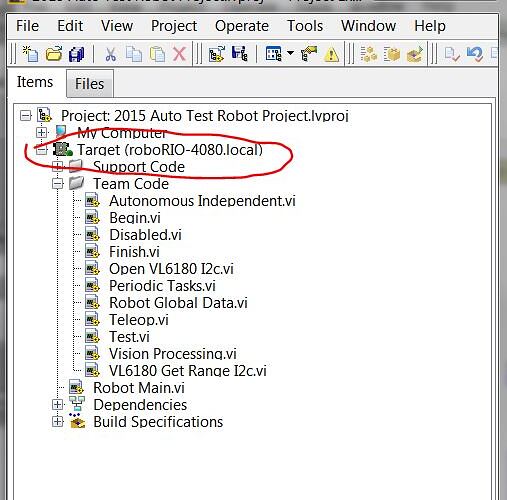Collapse the Target roboRIO-4080.local node
This screenshot has height=500, width=507.
[42, 150]
